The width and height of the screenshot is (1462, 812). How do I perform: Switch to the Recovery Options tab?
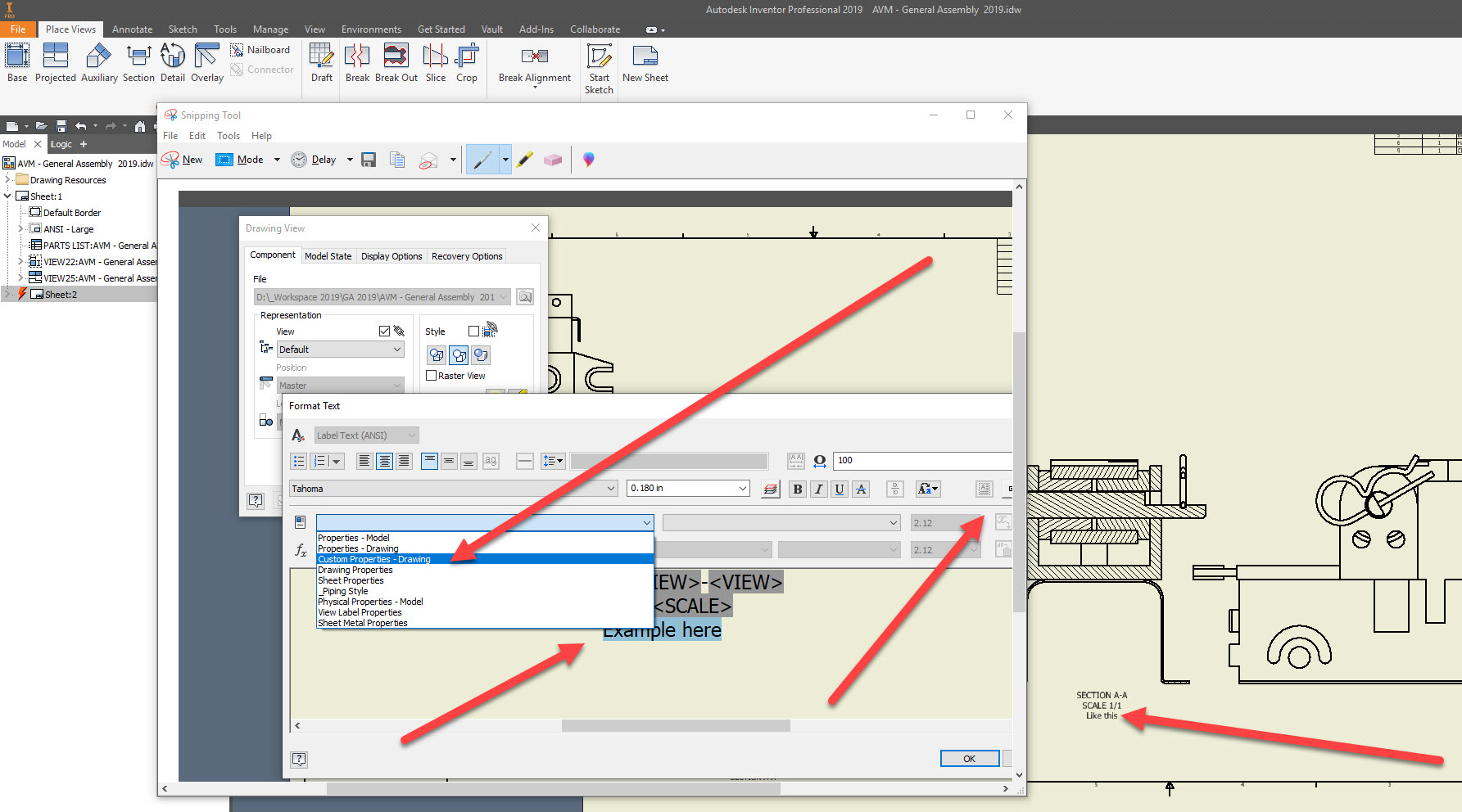466,255
